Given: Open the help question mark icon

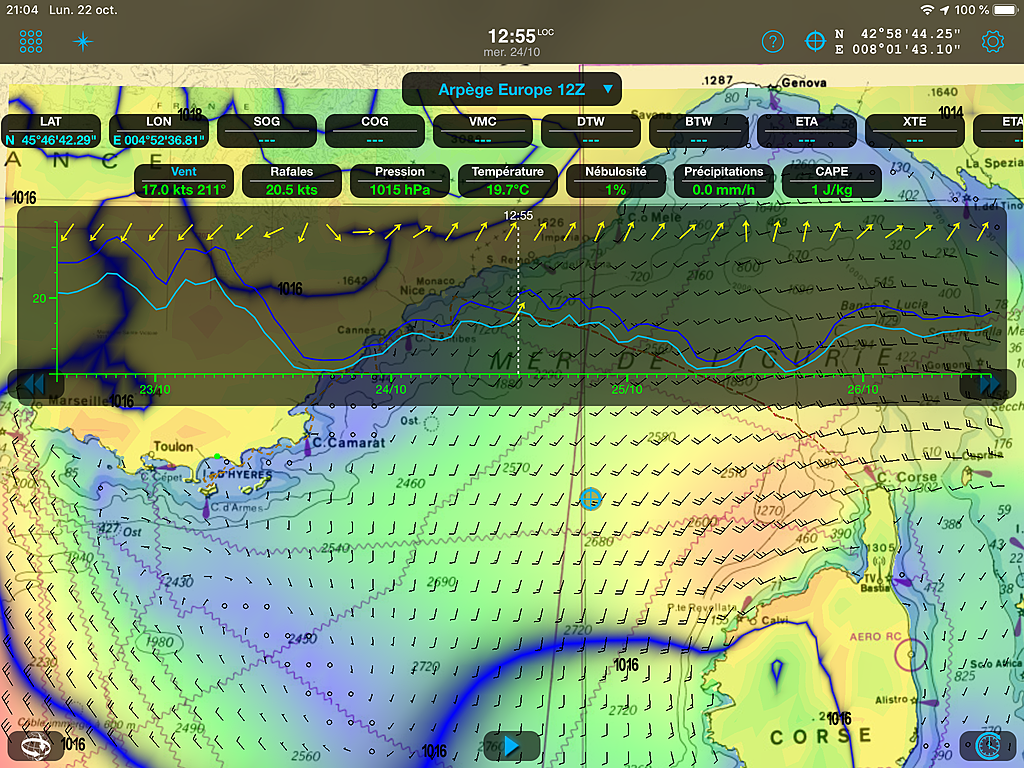Looking at the screenshot, I should tap(773, 42).
